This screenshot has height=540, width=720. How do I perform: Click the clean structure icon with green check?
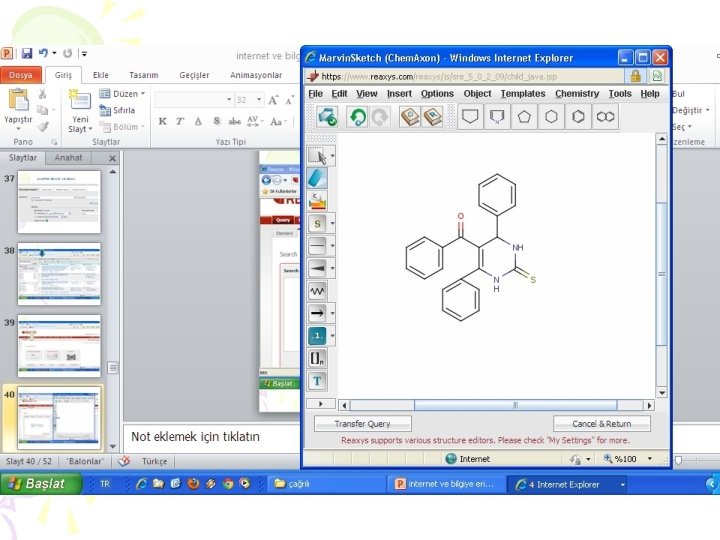(327, 117)
